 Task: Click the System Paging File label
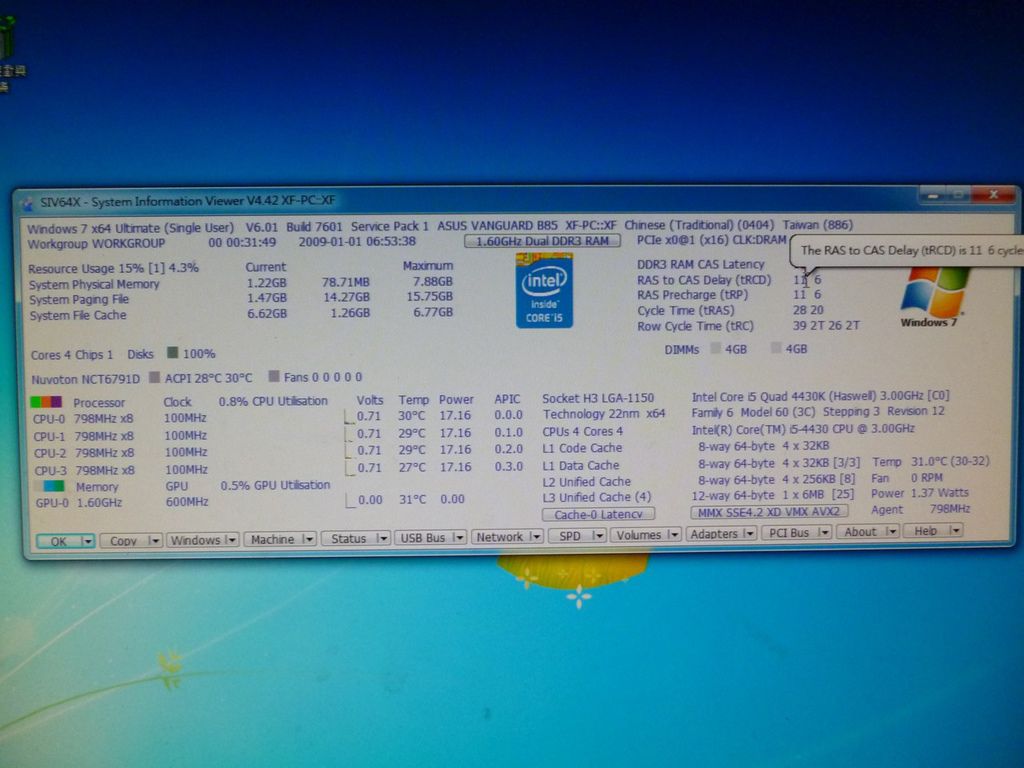point(79,299)
